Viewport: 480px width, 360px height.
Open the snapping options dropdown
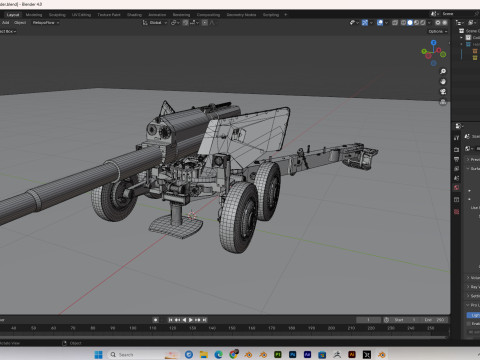[194, 23]
